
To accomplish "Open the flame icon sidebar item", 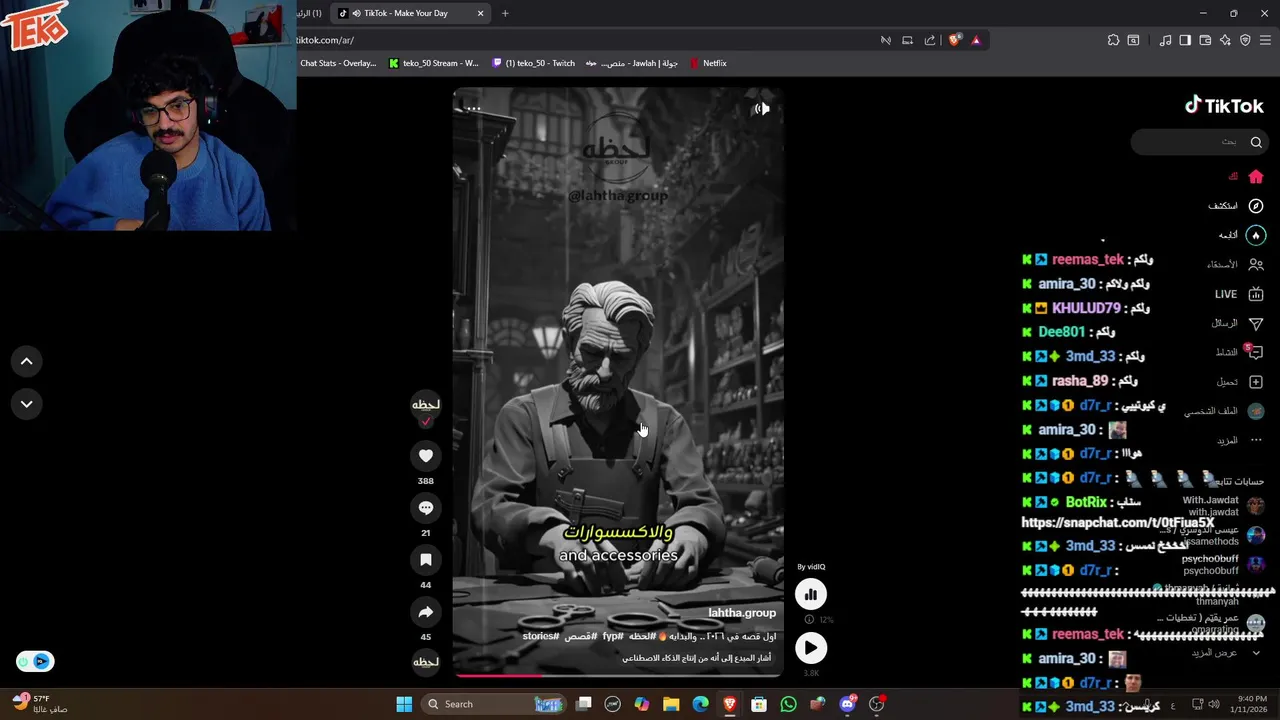I will [x=1256, y=235].
